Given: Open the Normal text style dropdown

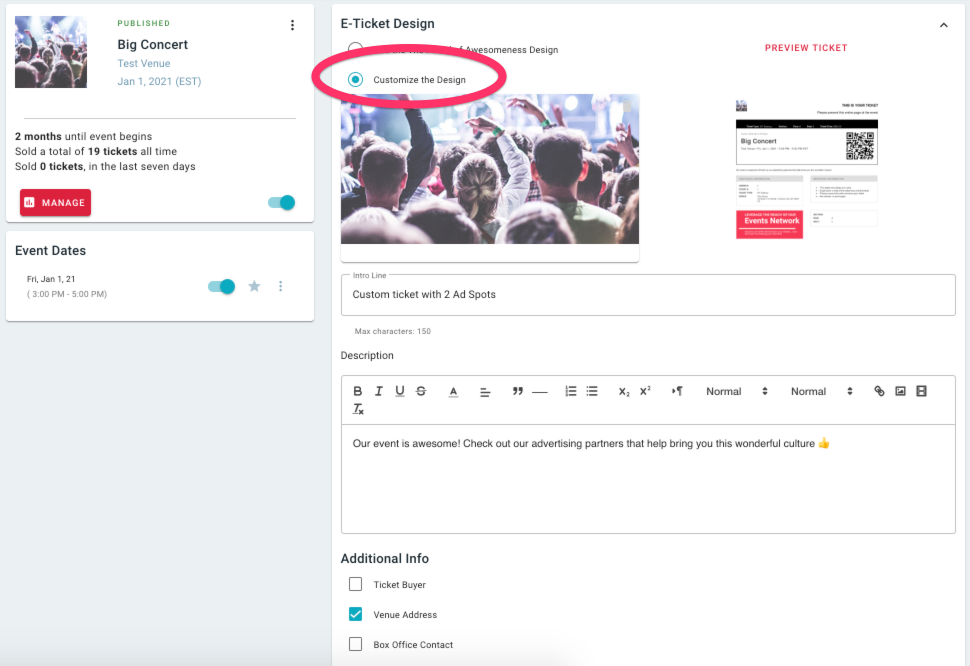Looking at the screenshot, I should [x=731, y=391].
